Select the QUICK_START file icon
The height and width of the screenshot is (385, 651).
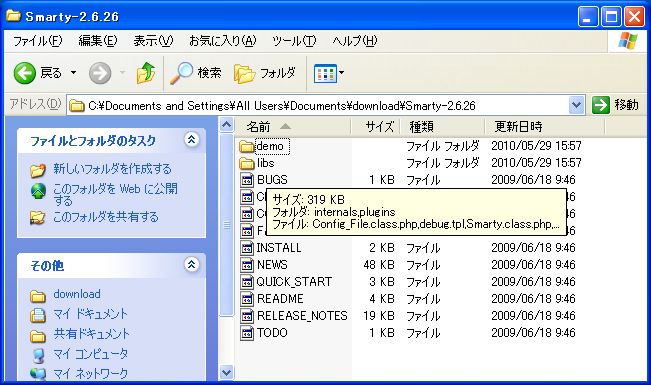point(247,282)
